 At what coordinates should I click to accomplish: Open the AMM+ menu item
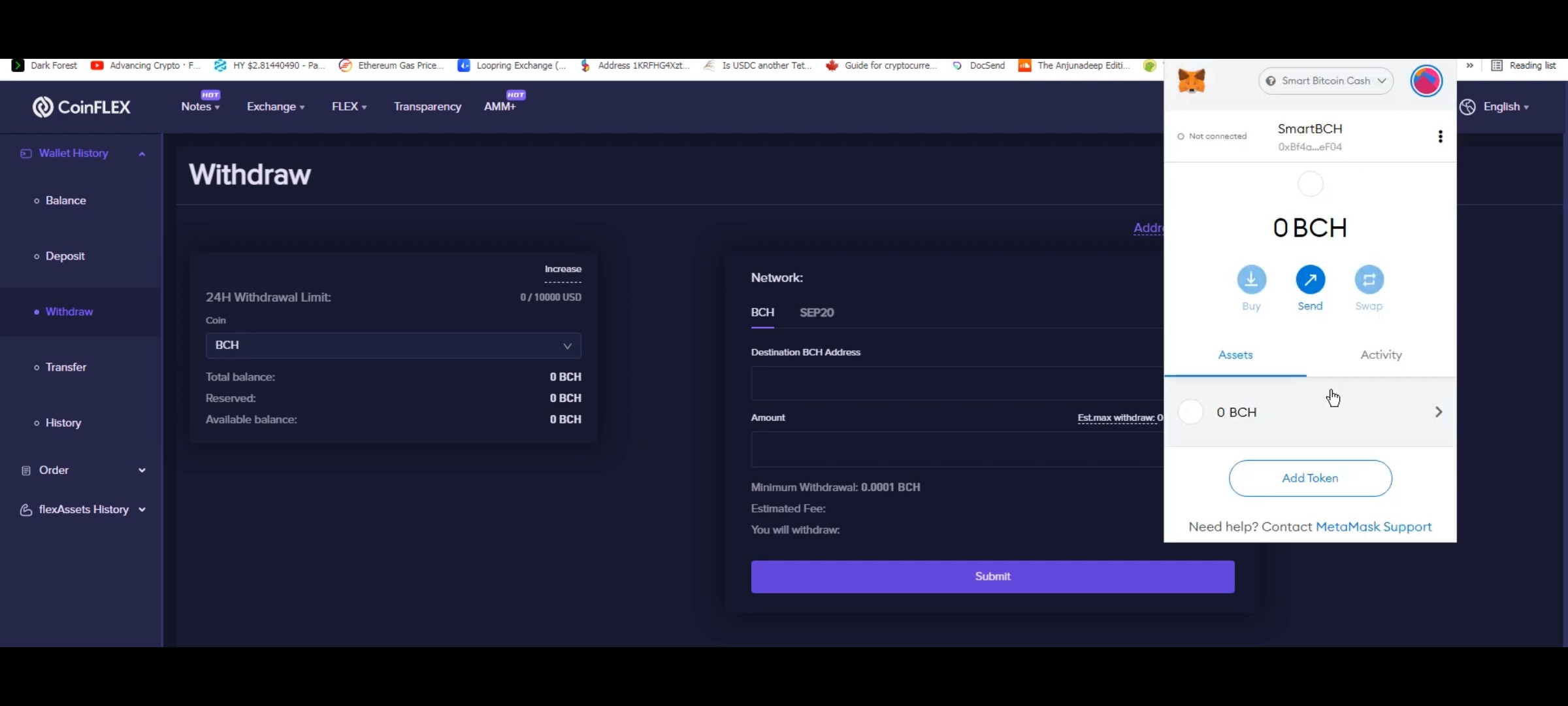coord(500,107)
